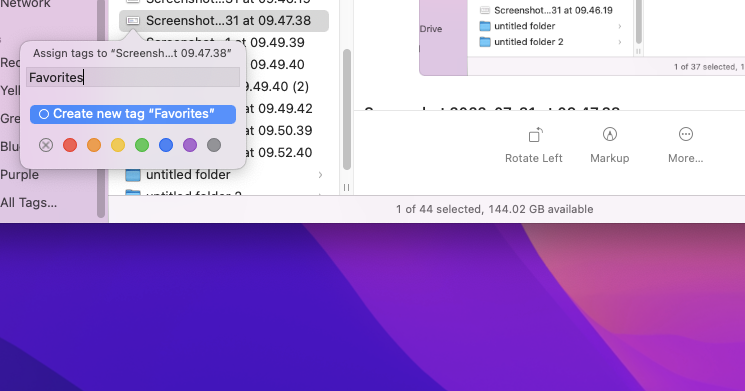745x391 pixels.
Task: Open All Tags in sidebar
Action: tap(29, 202)
